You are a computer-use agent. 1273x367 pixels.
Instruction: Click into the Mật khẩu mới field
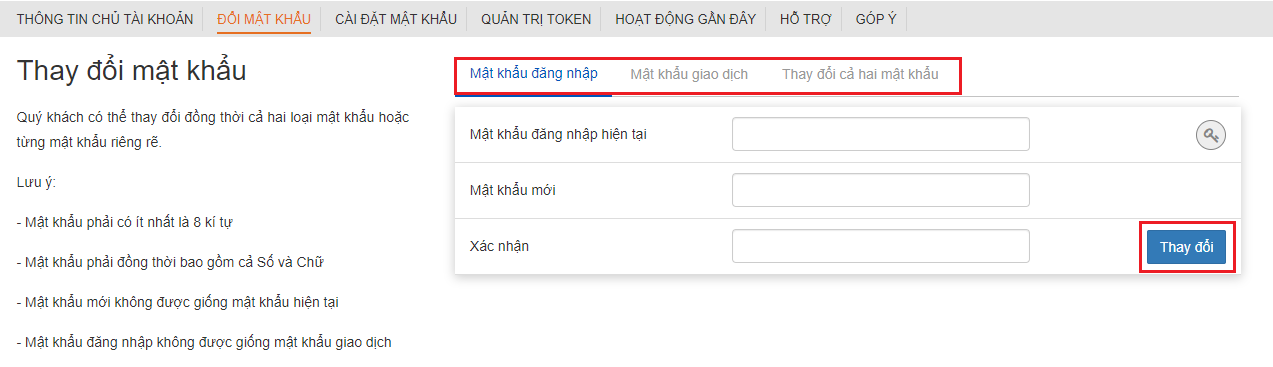(881, 190)
